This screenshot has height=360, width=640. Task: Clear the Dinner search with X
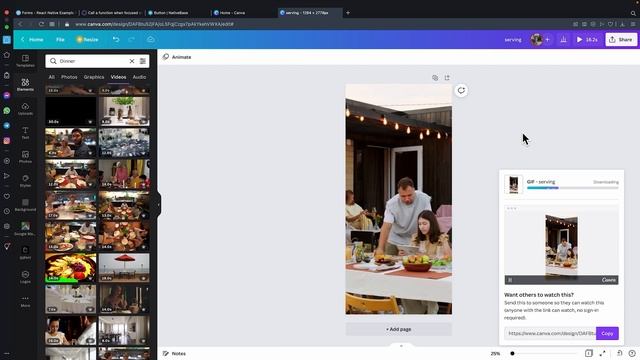coord(132,61)
